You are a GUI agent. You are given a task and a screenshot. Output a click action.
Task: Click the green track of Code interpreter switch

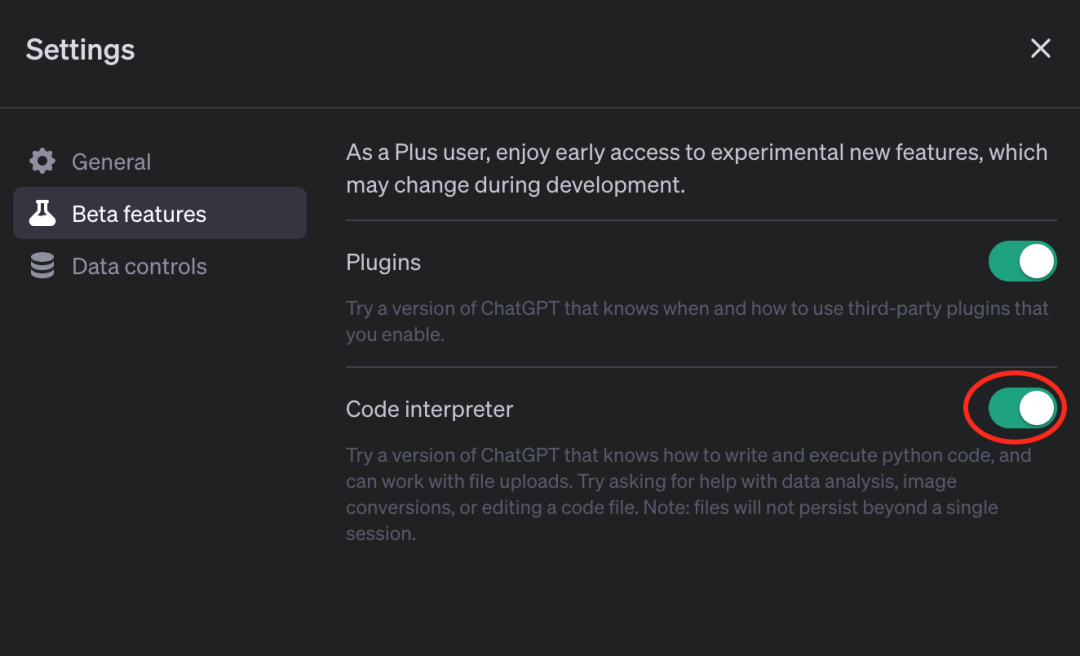pos(1004,408)
